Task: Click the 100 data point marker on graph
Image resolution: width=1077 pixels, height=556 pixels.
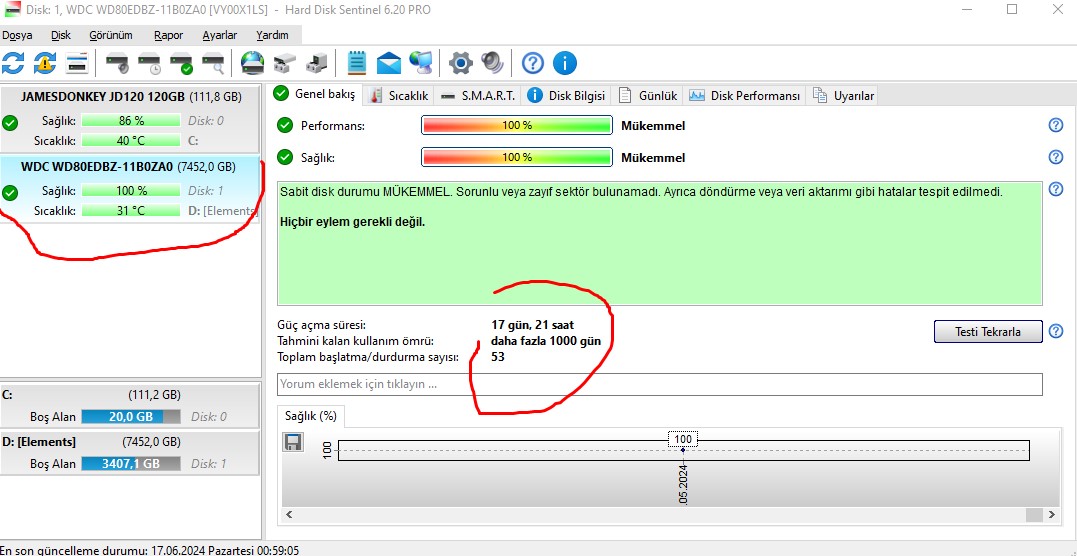Action: click(683, 449)
